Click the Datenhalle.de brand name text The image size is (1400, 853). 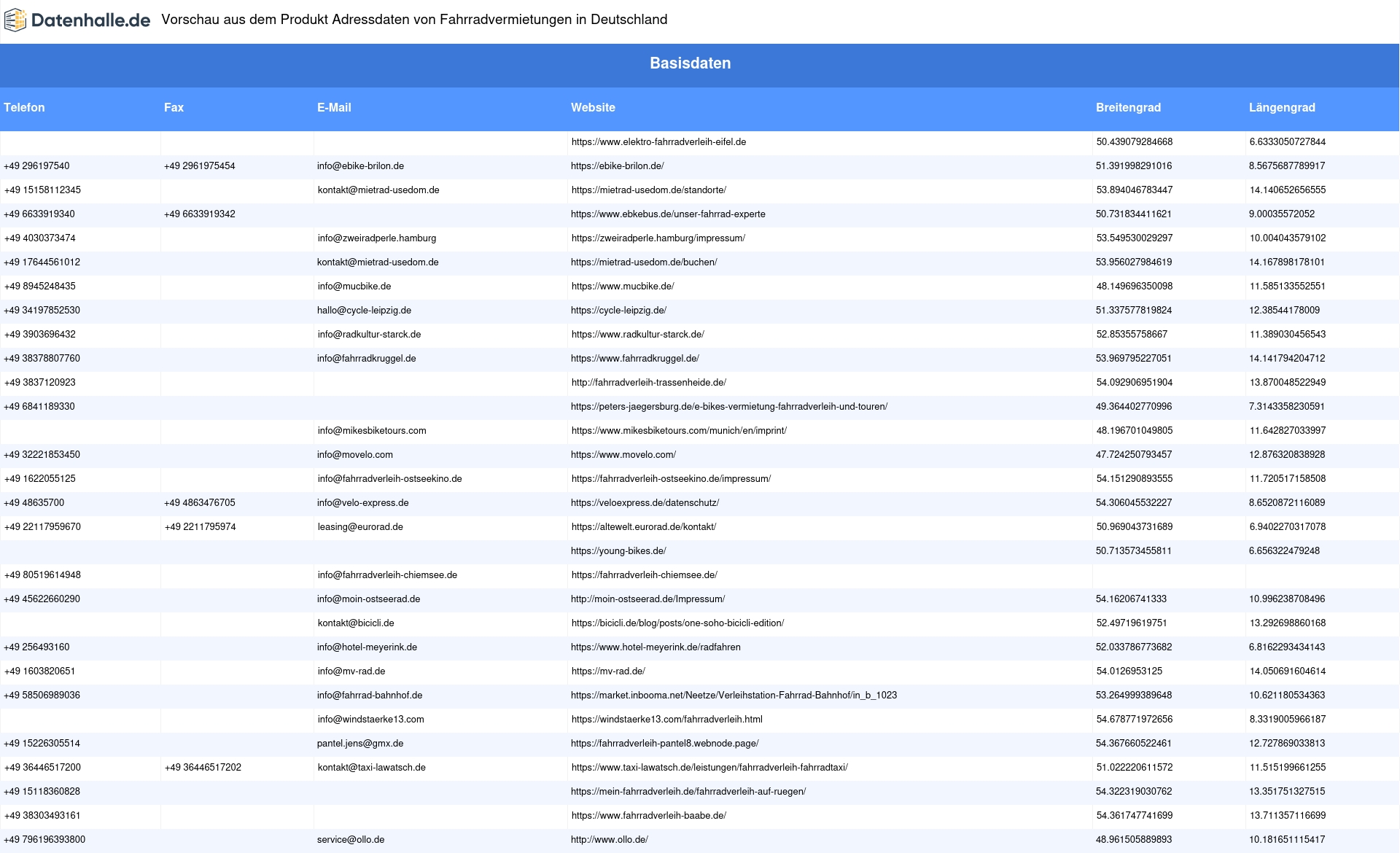[90, 20]
